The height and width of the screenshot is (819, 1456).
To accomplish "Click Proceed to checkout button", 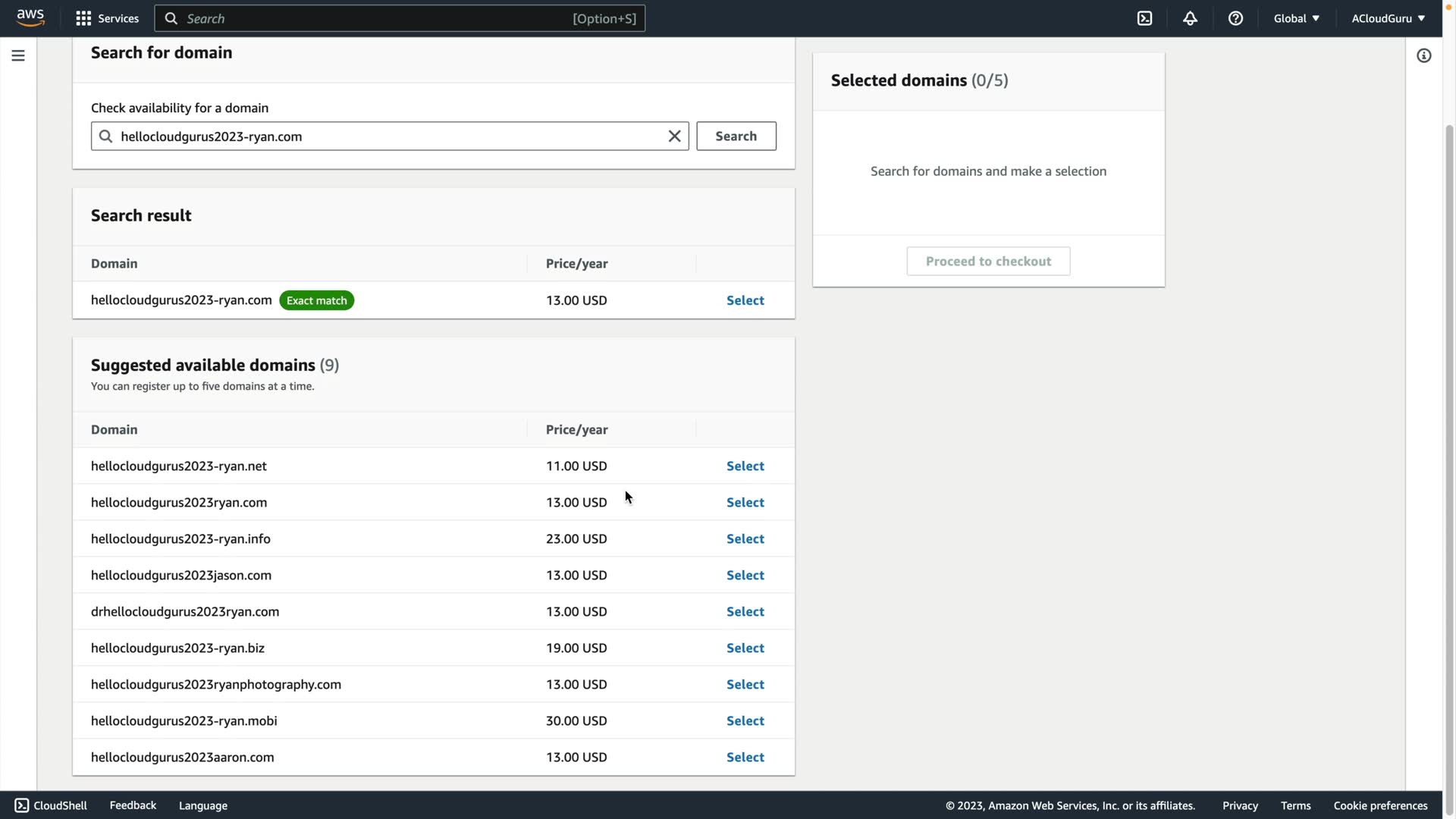I will (988, 261).
